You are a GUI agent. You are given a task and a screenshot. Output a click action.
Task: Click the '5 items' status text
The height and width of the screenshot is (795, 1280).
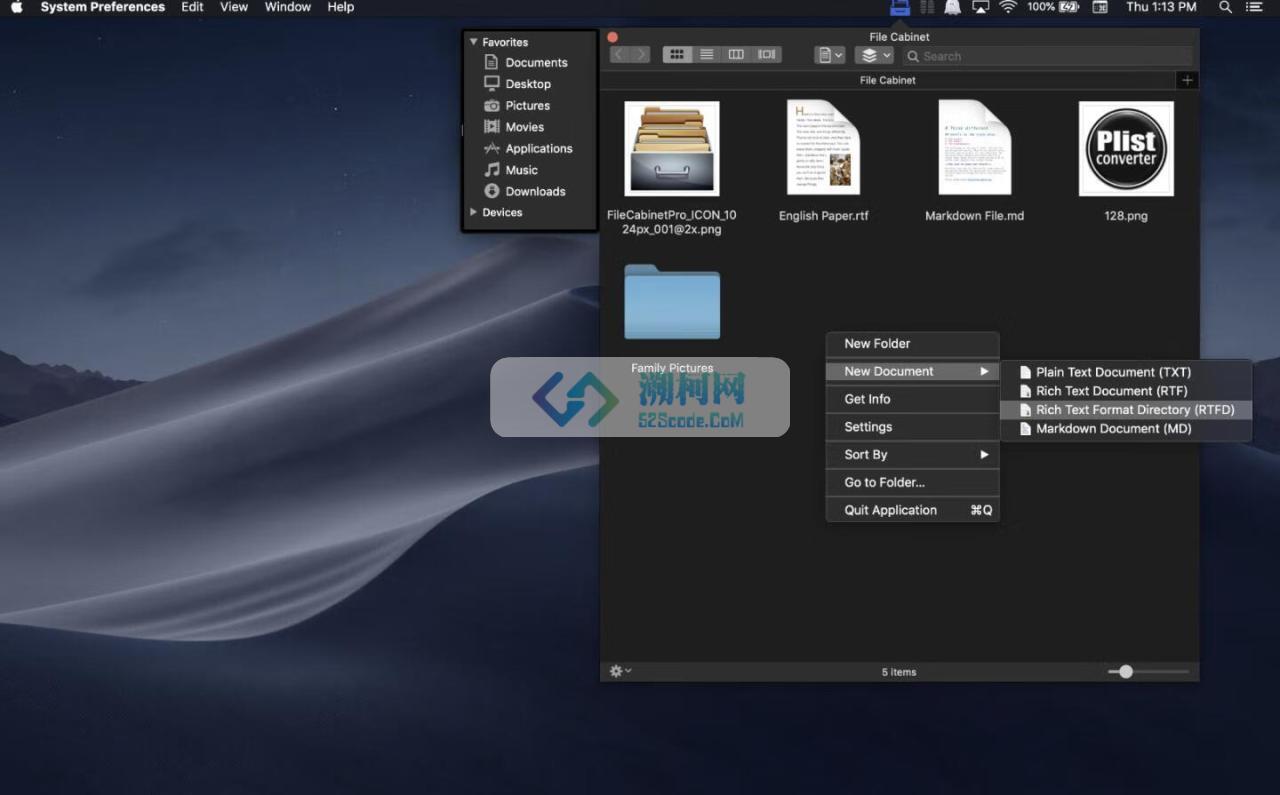(x=899, y=672)
